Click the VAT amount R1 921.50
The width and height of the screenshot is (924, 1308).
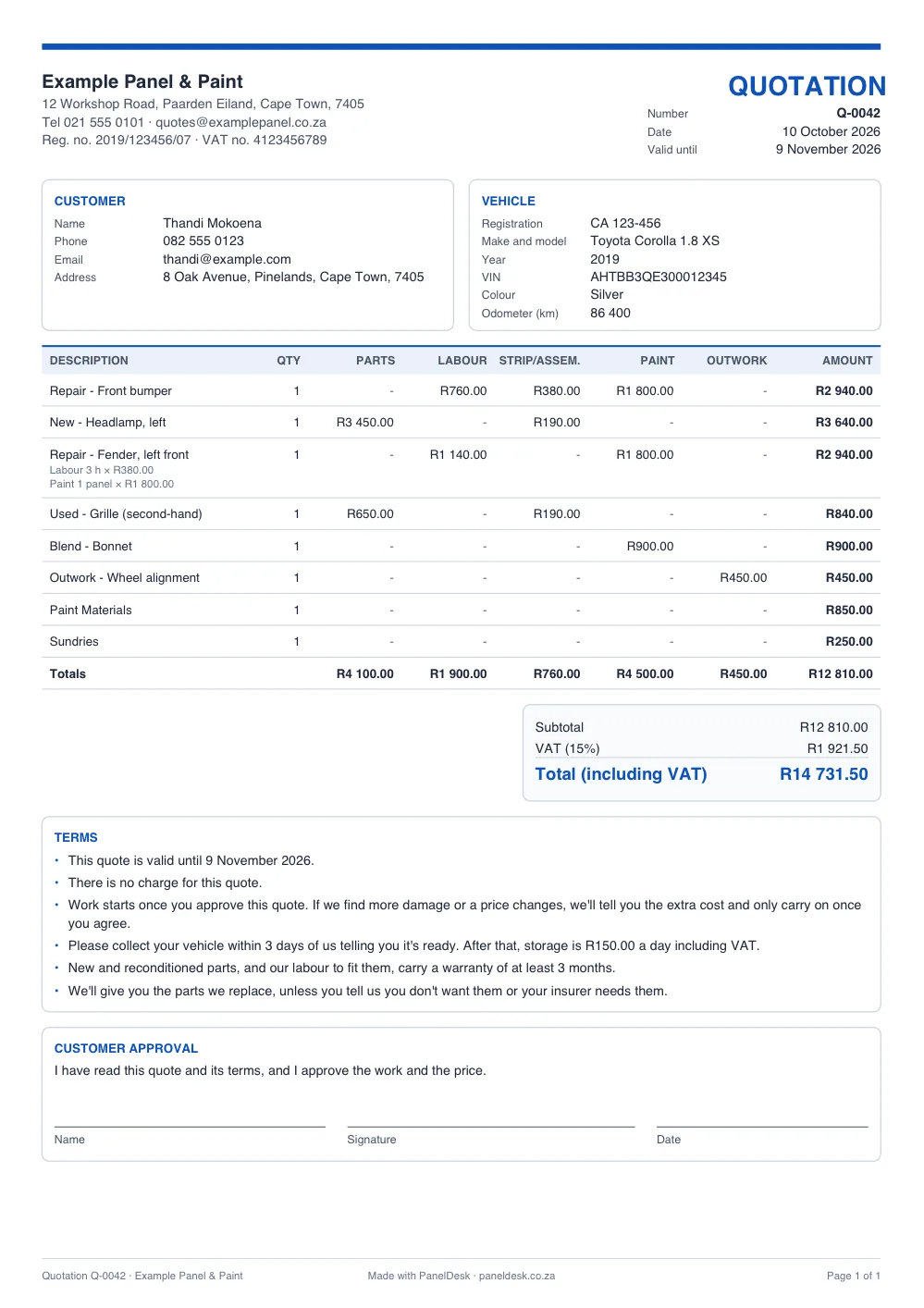pyautogui.click(x=837, y=748)
